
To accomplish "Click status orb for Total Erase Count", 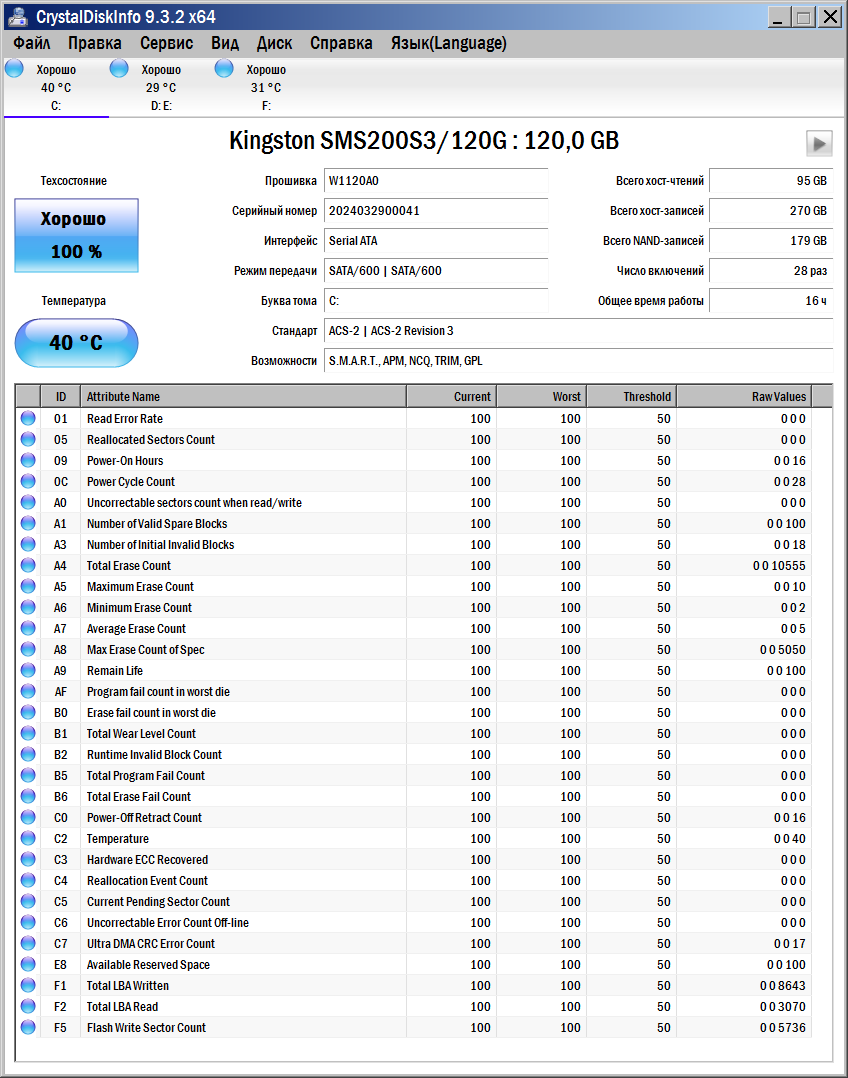I will (28, 565).
